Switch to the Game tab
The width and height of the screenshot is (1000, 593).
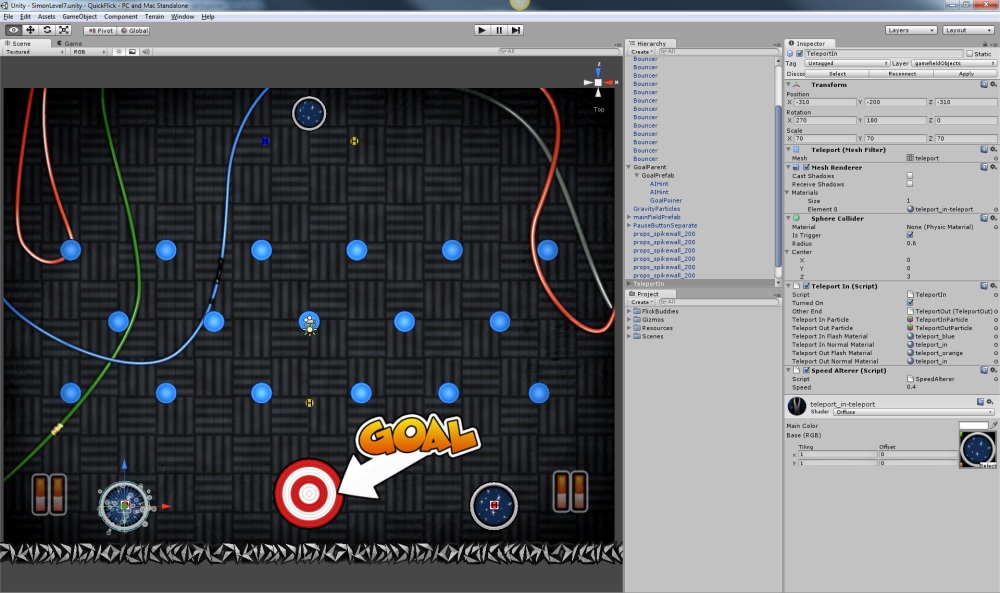click(x=70, y=43)
